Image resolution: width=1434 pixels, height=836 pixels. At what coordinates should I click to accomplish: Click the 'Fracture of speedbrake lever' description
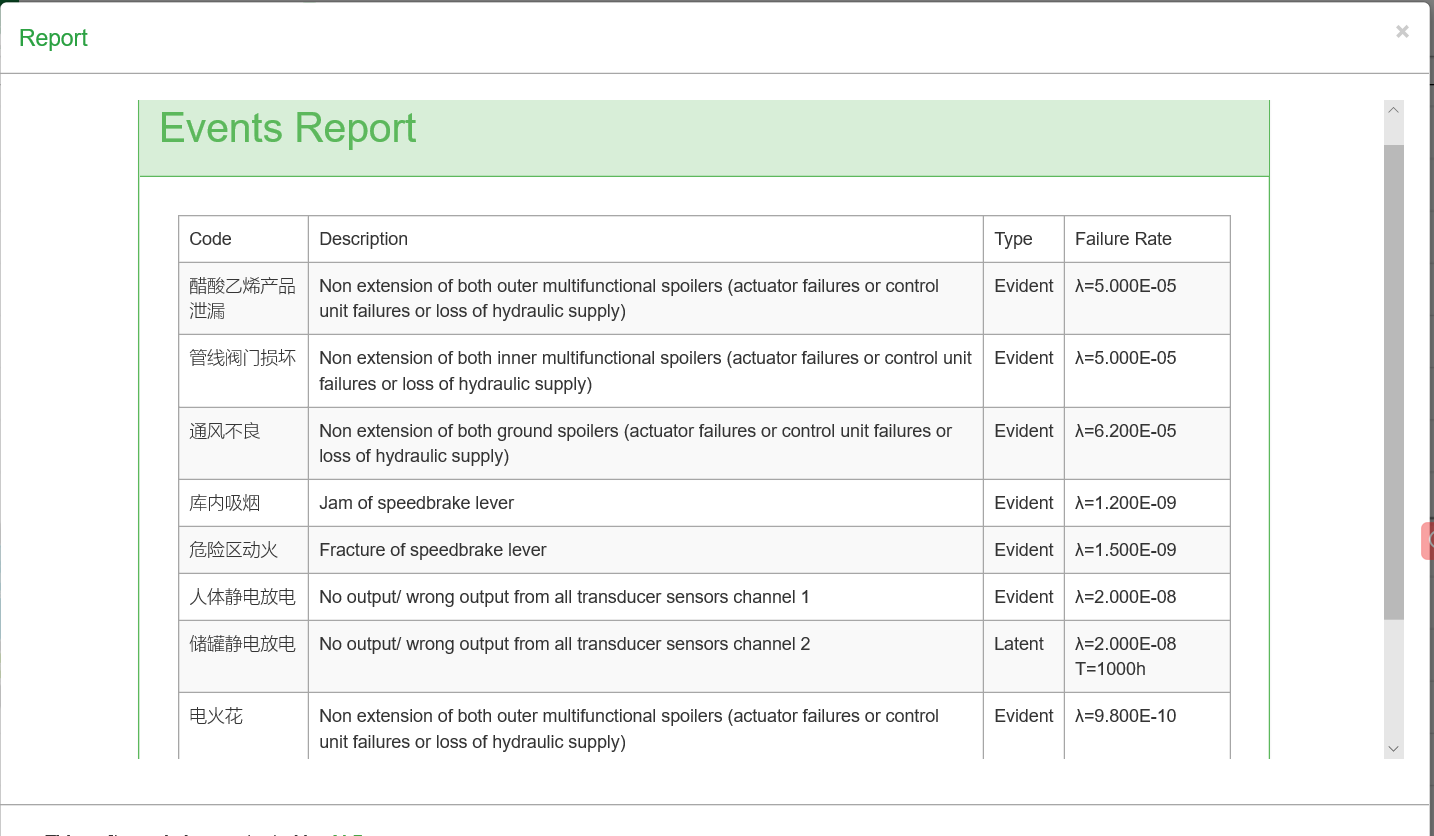(433, 550)
